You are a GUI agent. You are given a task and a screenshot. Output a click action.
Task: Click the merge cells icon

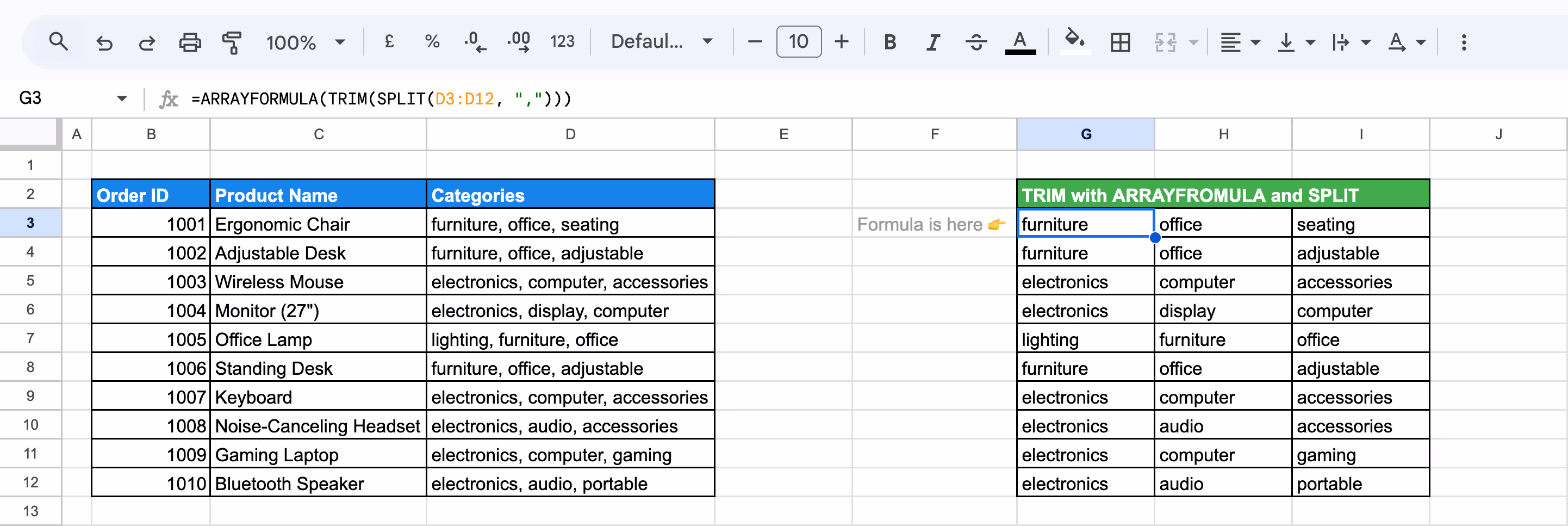[x=1165, y=42]
